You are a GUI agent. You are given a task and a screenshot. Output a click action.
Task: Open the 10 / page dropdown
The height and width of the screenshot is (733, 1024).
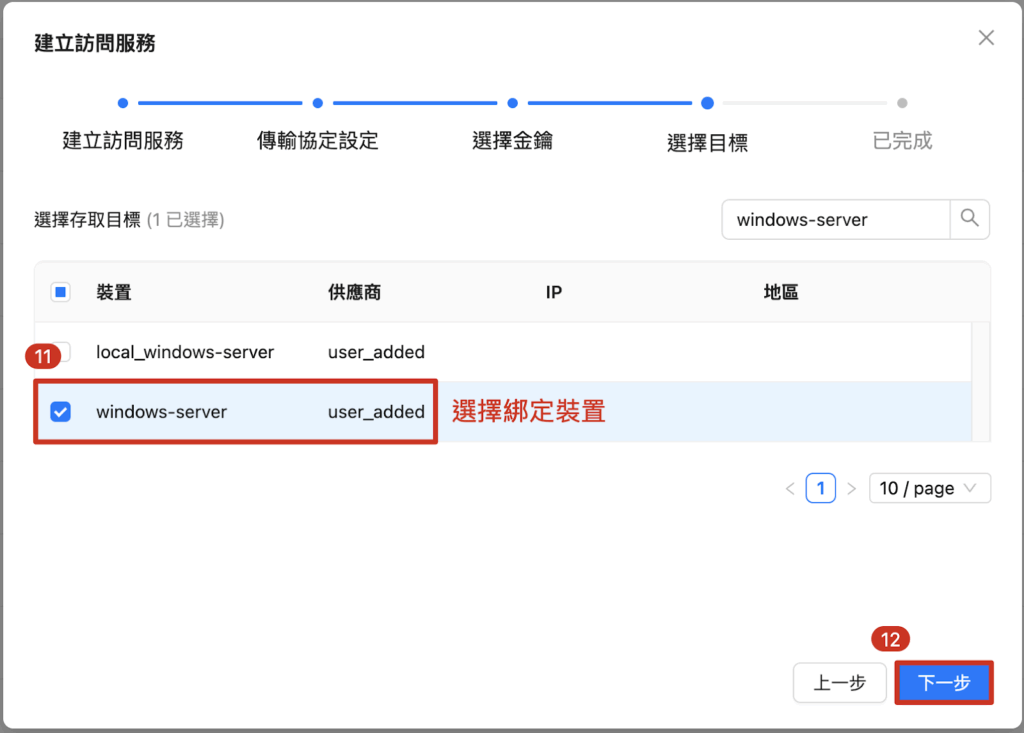click(x=929, y=489)
